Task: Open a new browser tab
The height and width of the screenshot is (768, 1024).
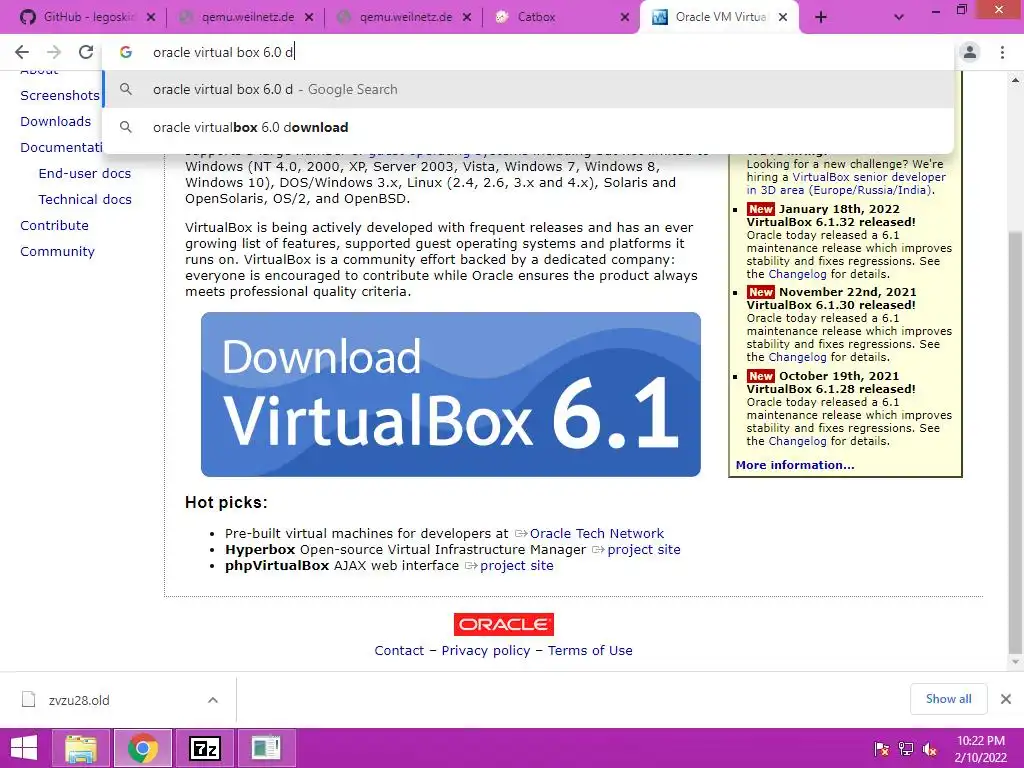Action: coord(821,18)
